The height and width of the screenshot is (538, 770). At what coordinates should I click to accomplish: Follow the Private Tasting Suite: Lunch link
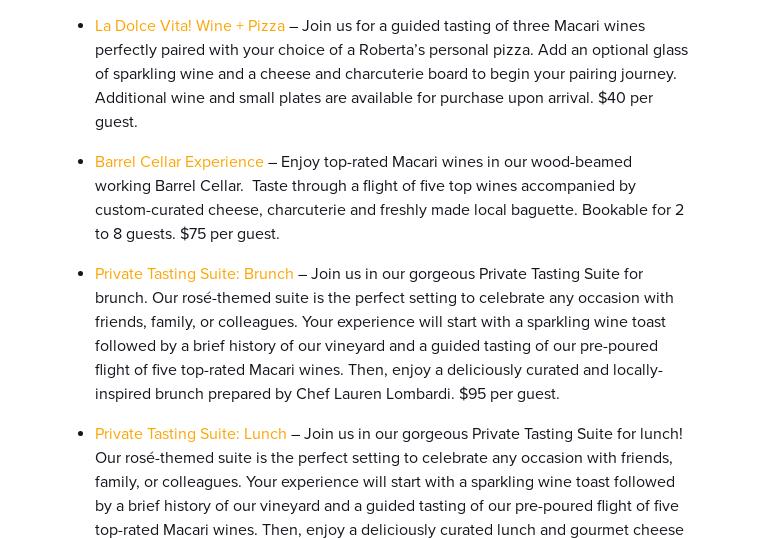[x=191, y=434]
